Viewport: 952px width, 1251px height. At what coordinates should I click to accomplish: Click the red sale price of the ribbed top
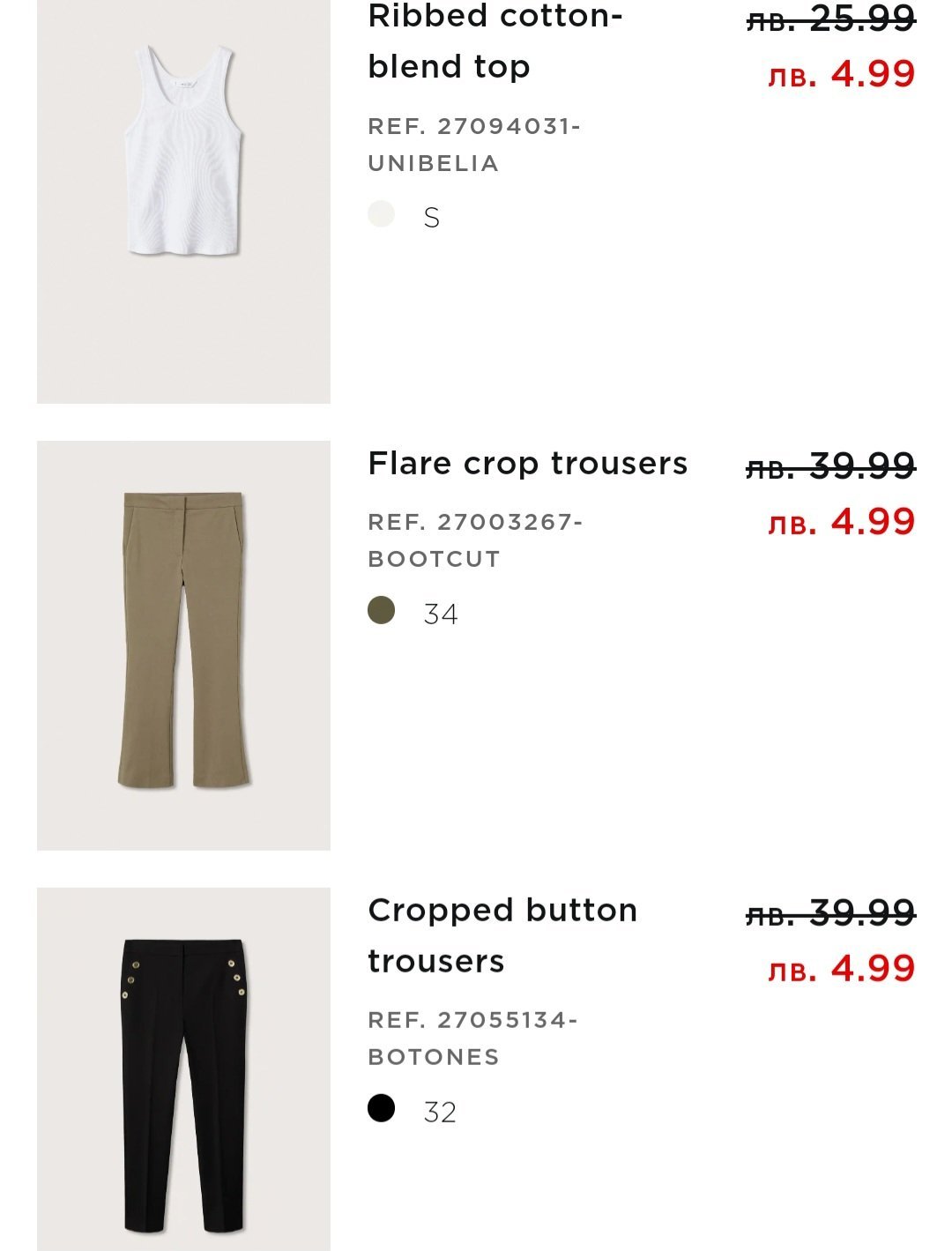(x=841, y=74)
